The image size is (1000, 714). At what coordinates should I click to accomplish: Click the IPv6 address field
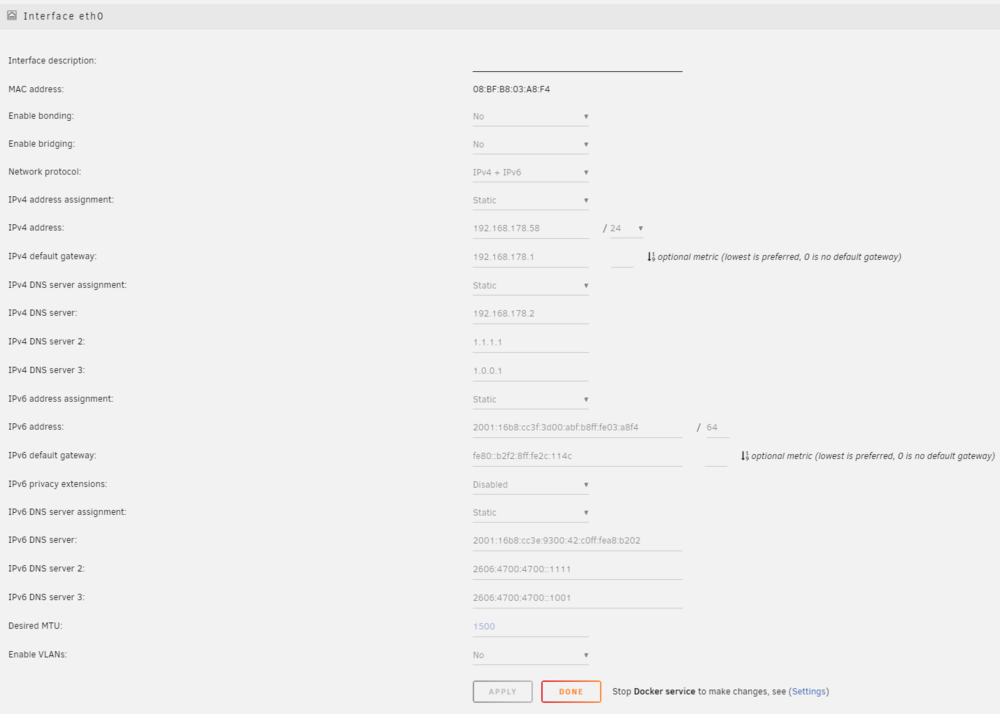[577, 428]
